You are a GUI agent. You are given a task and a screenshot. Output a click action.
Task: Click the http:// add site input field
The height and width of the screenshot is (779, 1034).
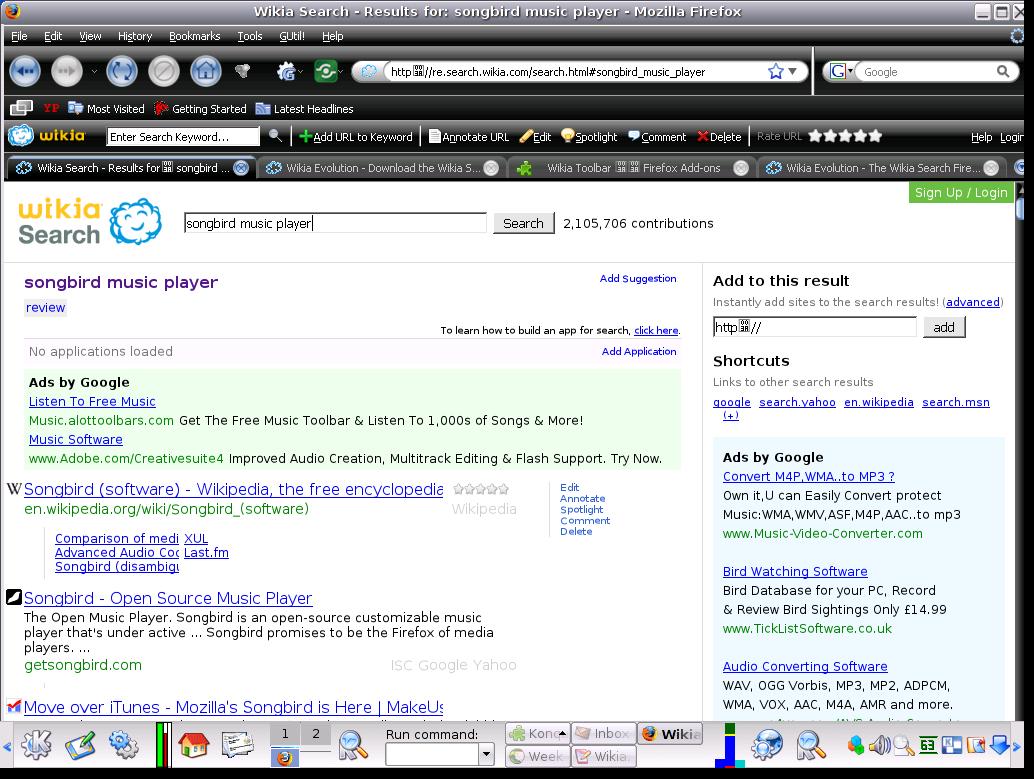tap(814, 327)
